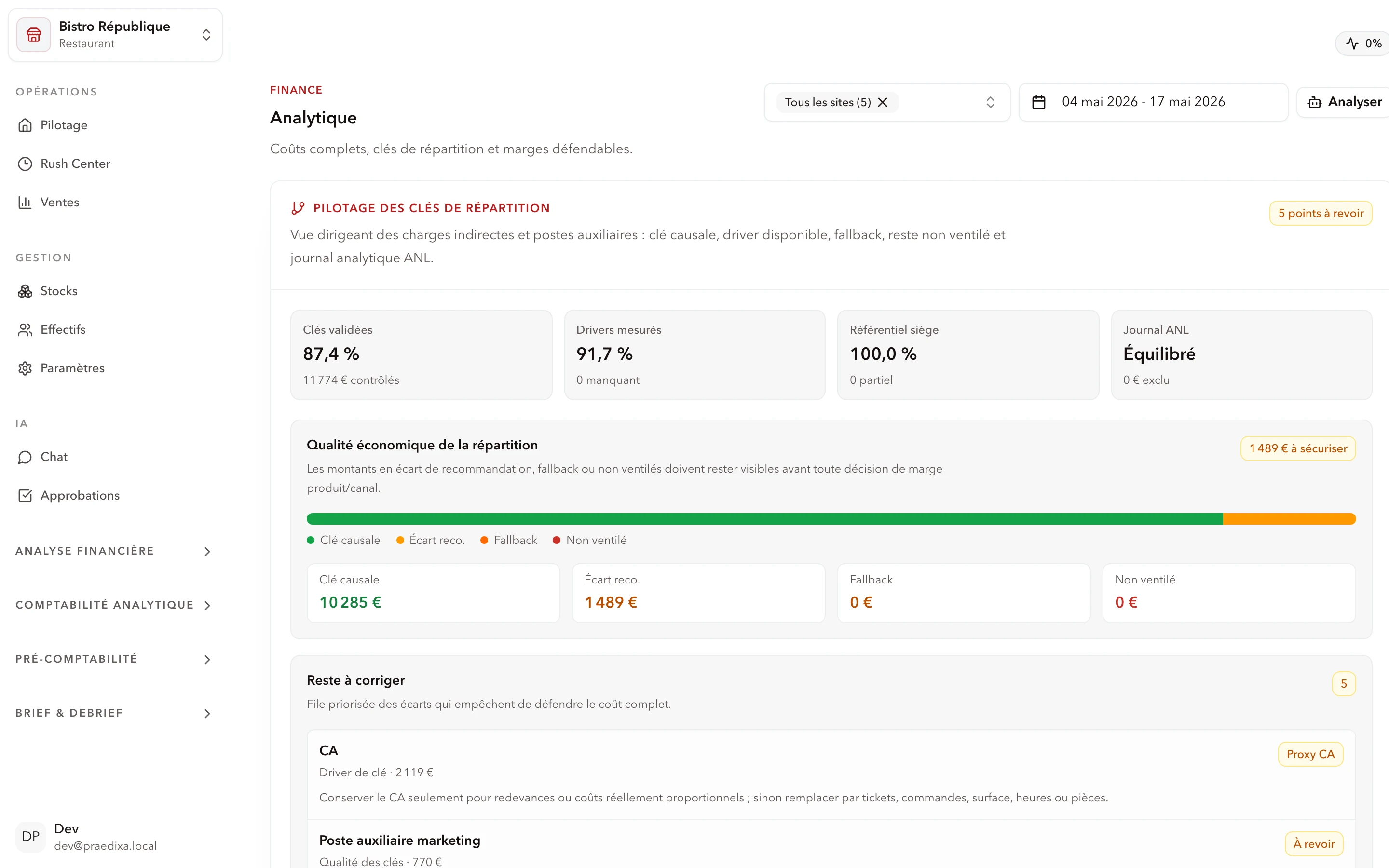Click the Fallback 0 € tile
1389x868 pixels.
[x=964, y=593]
